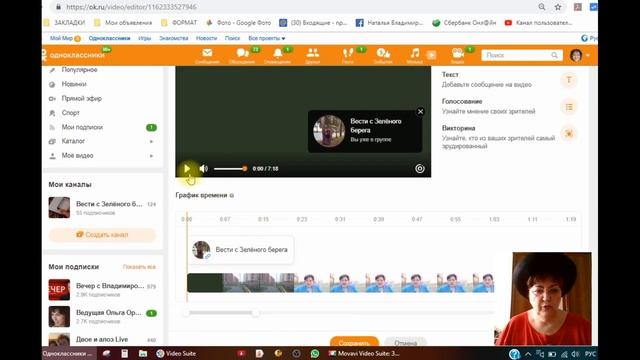This screenshot has height=360, width=640.
Task: Click the График времени help icon
Action: point(231,196)
